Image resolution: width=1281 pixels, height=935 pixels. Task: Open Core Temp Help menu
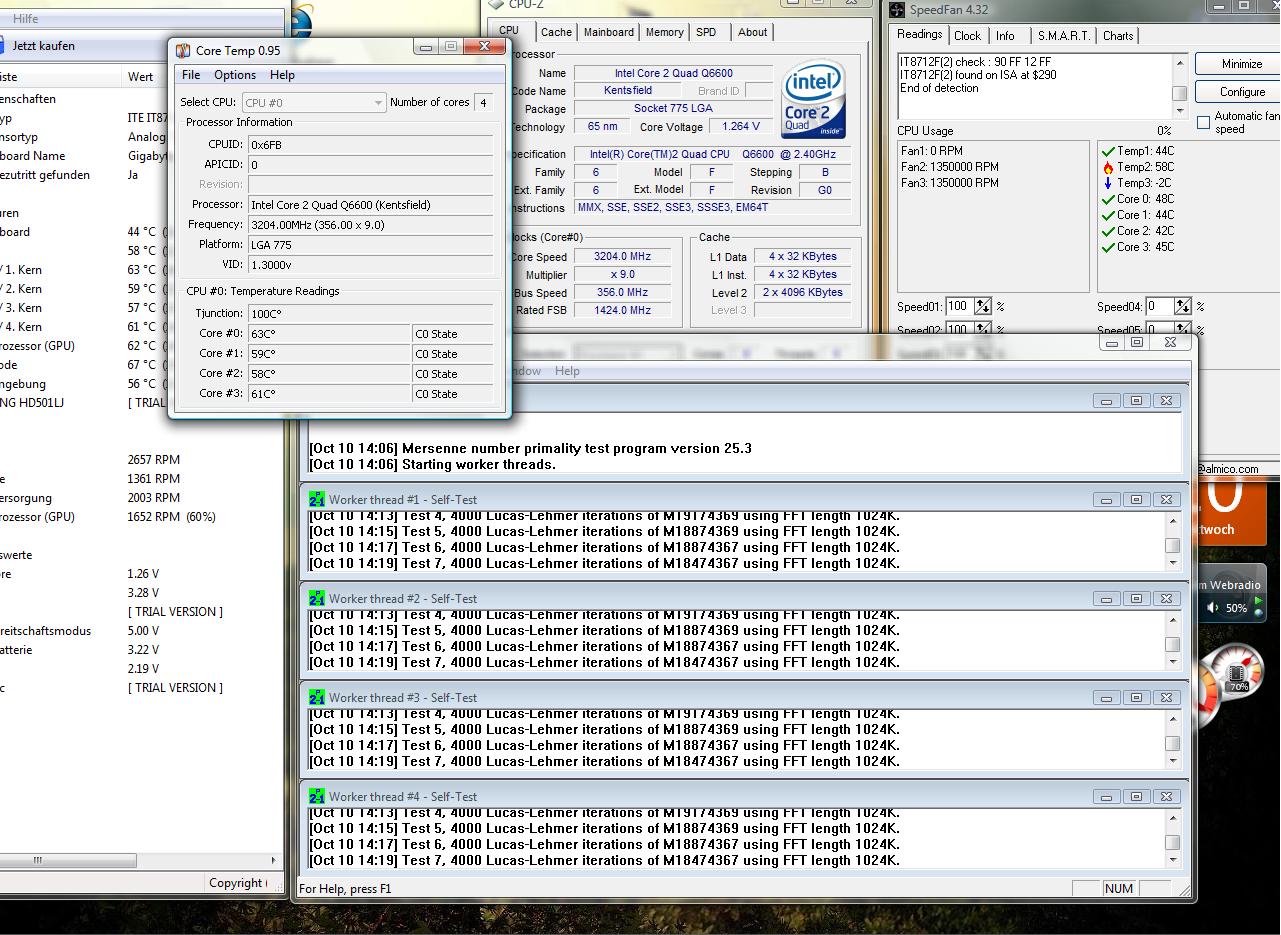point(282,75)
